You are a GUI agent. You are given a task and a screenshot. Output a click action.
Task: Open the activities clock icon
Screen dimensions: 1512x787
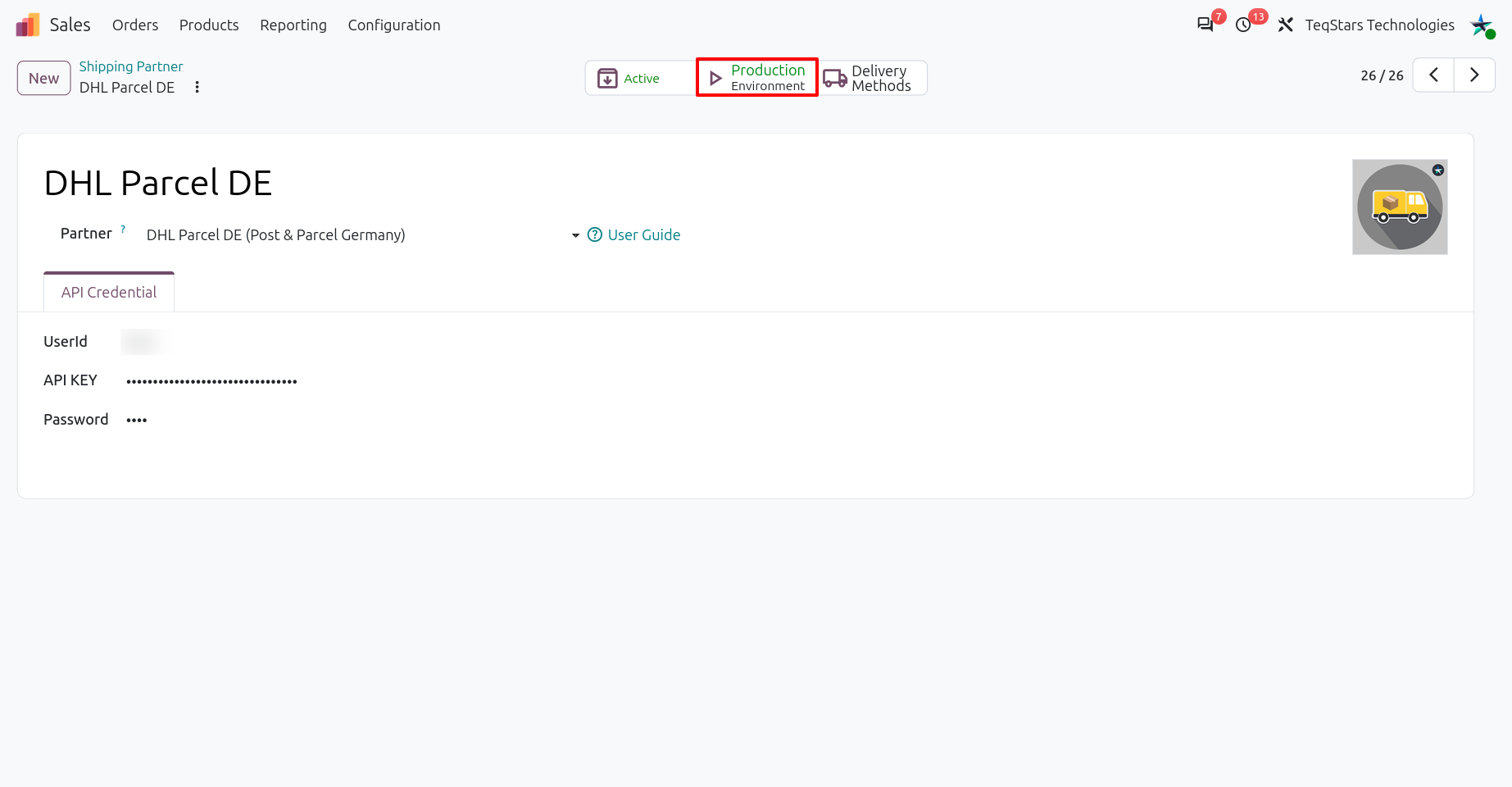[x=1243, y=25]
